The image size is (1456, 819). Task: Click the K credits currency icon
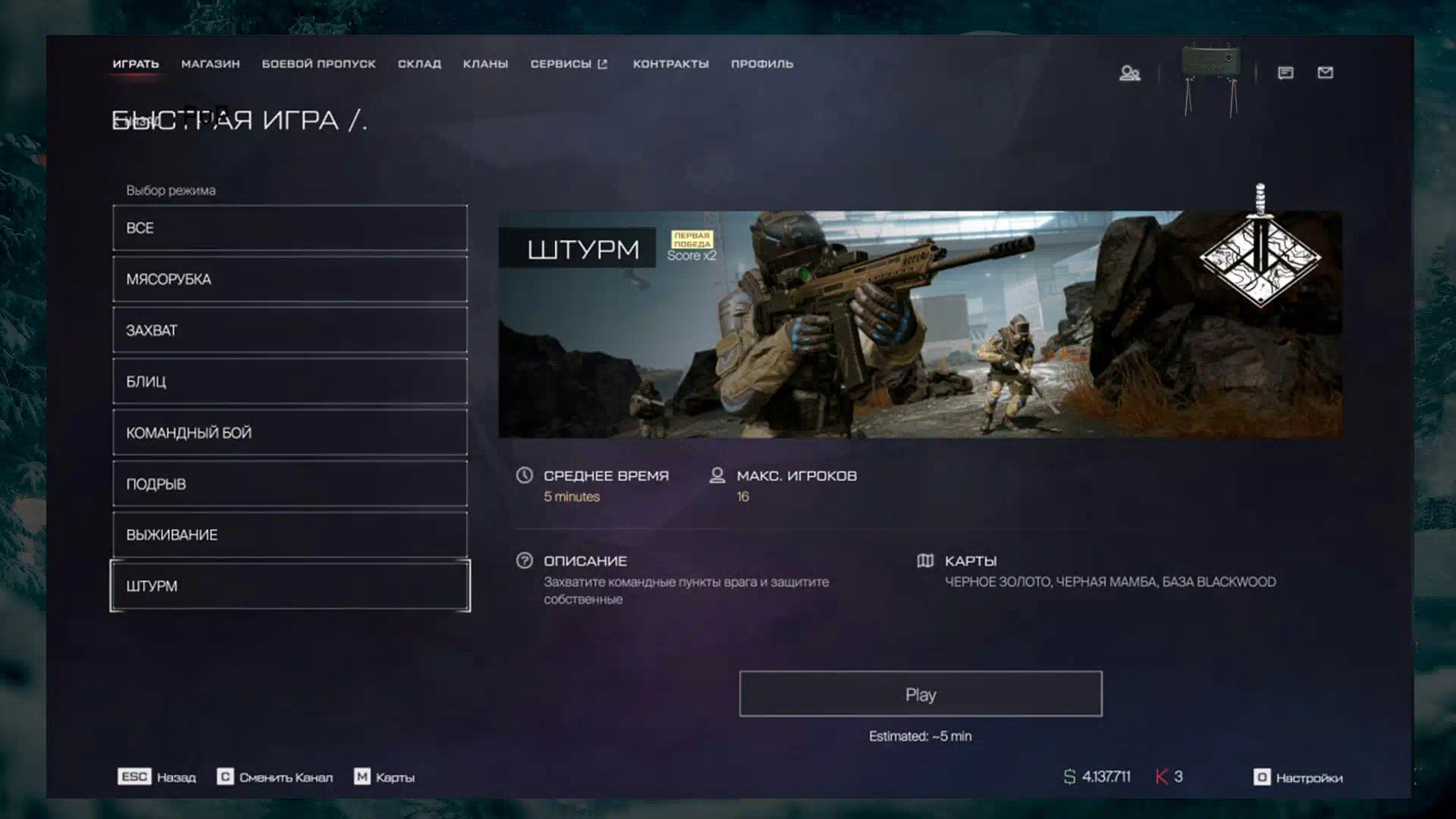tap(1161, 777)
